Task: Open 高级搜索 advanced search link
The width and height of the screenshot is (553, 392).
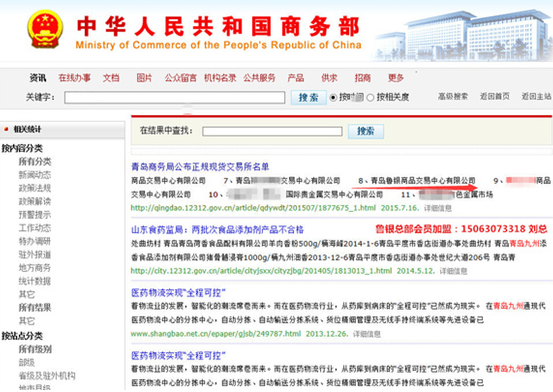Action: [453, 96]
